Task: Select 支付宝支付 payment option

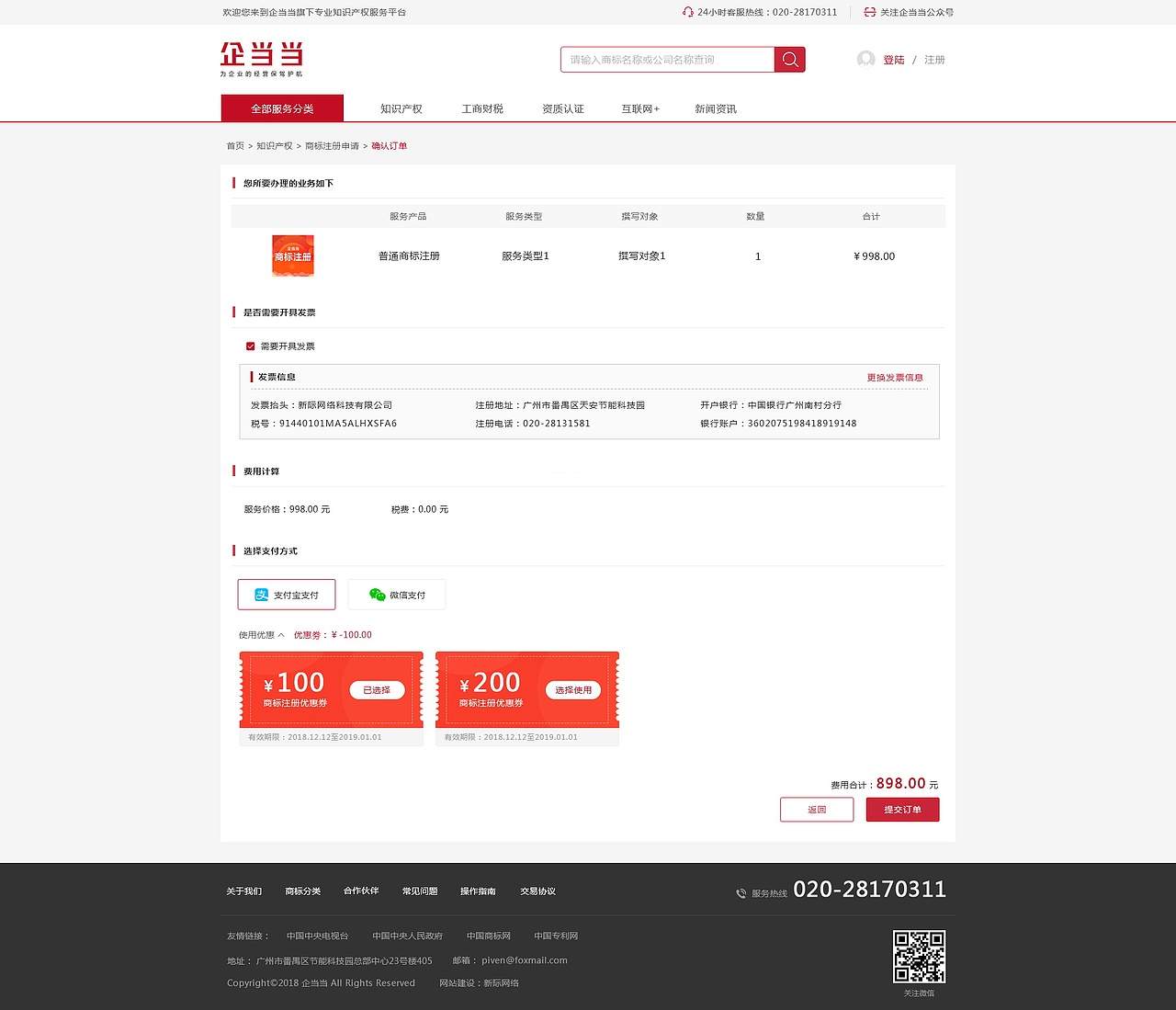Action: pos(287,595)
